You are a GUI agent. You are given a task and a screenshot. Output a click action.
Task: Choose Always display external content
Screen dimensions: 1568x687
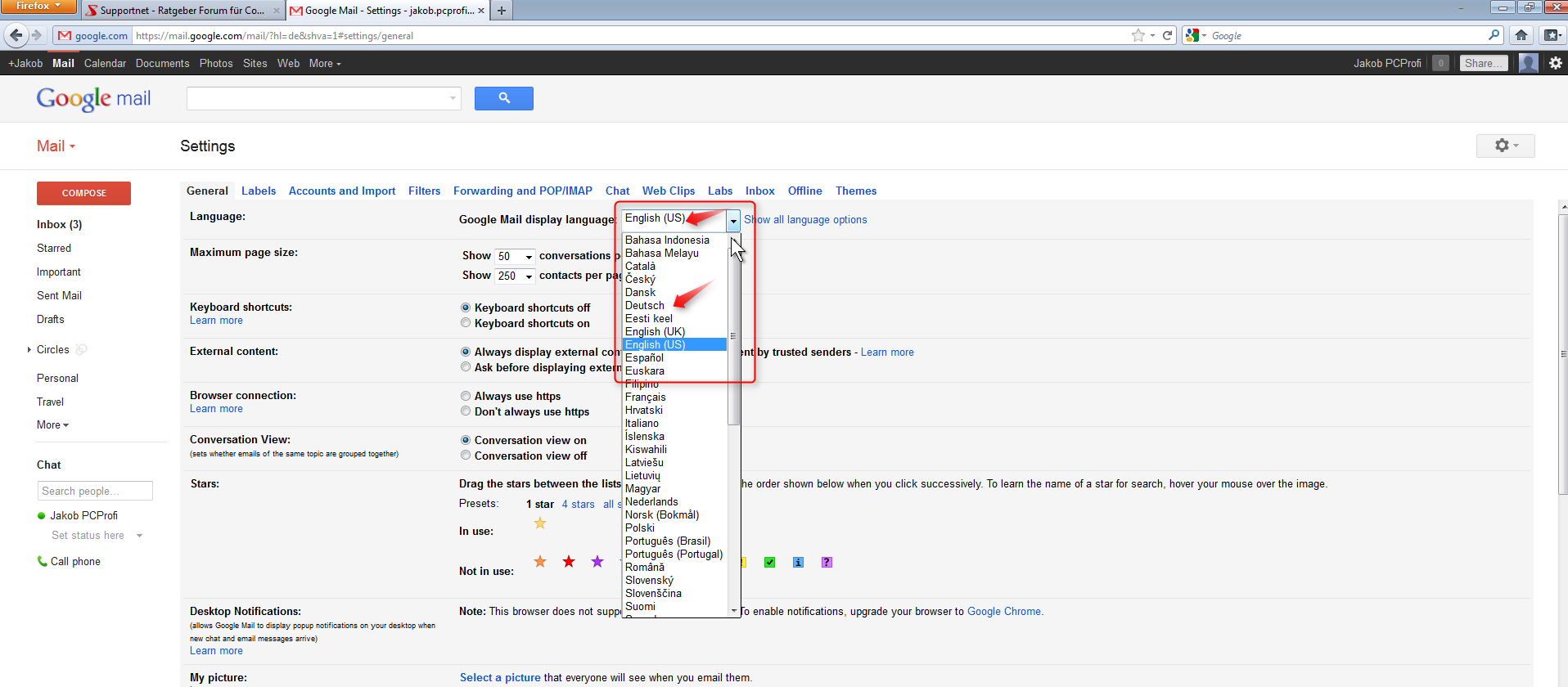coord(466,352)
